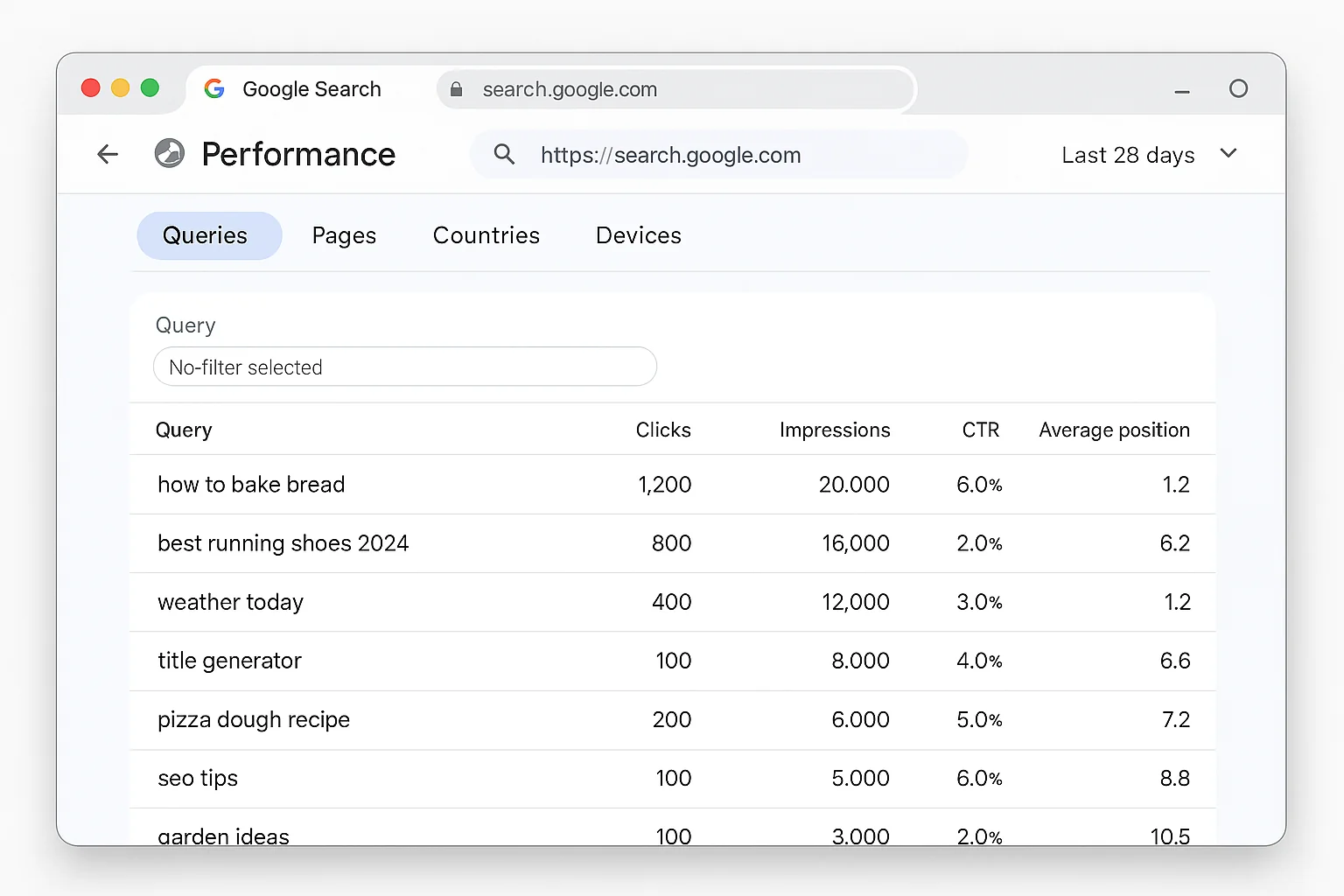This screenshot has width=1344, height=896.
Task: Click the Google logo in the browser tab
Action: pyautogui.click(x=214, y=88)
